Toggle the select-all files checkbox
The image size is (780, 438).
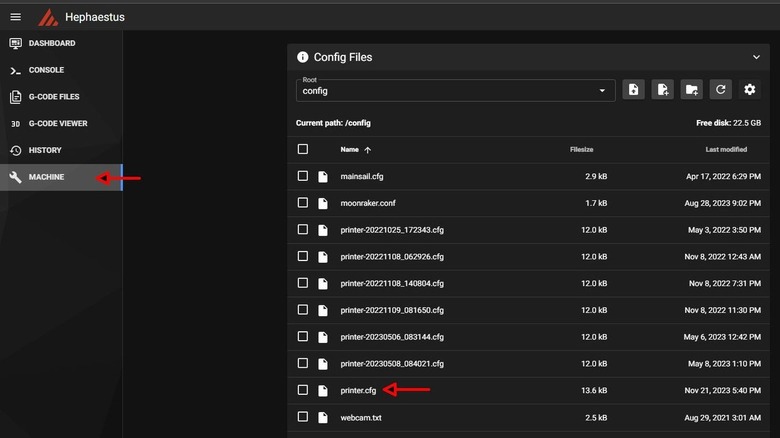[x=303, y=149]
